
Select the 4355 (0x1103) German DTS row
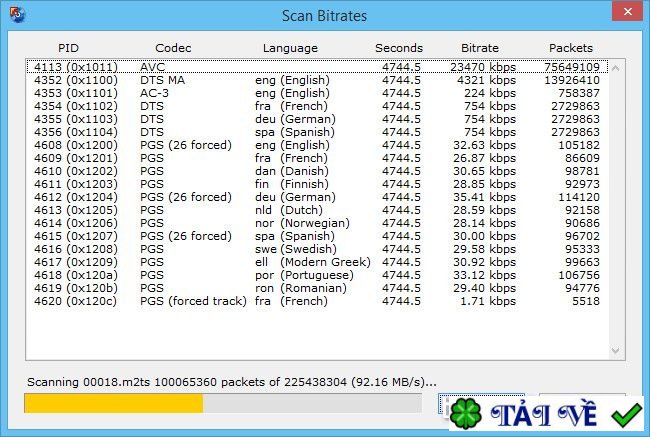(x=317, y=119)
